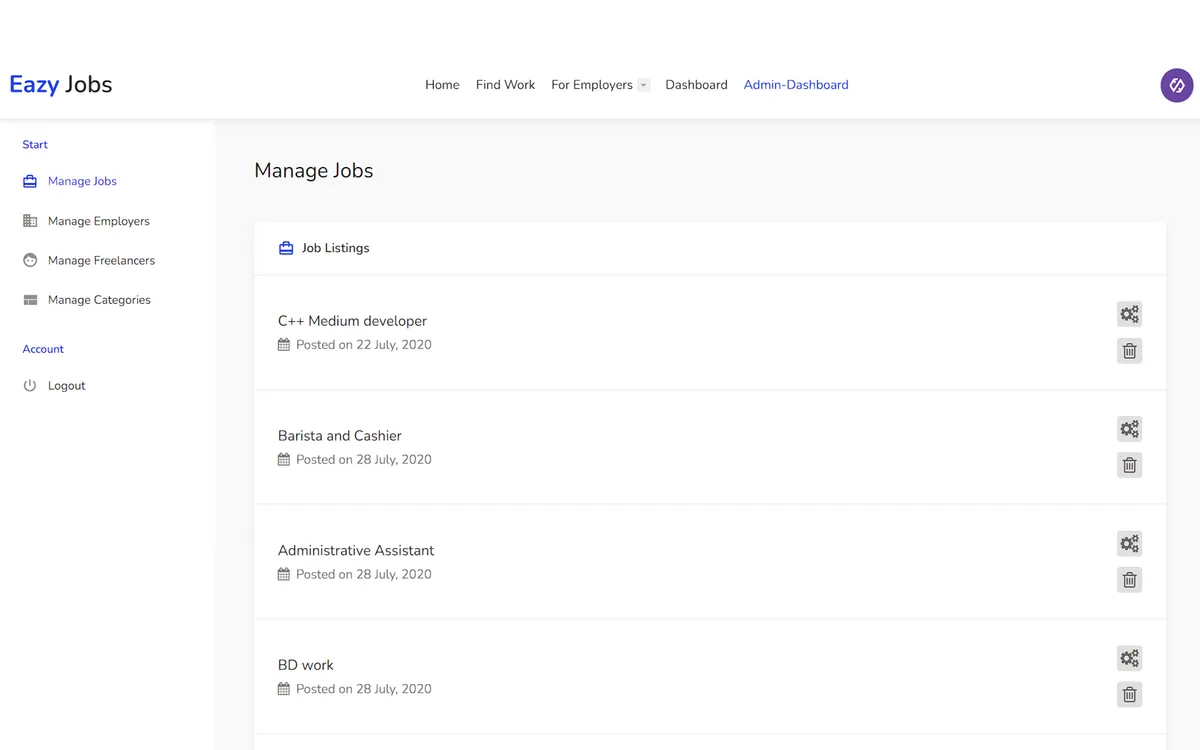
Task: Click the layout icon beside Manage Categories
Action: (x=30, y=300)
